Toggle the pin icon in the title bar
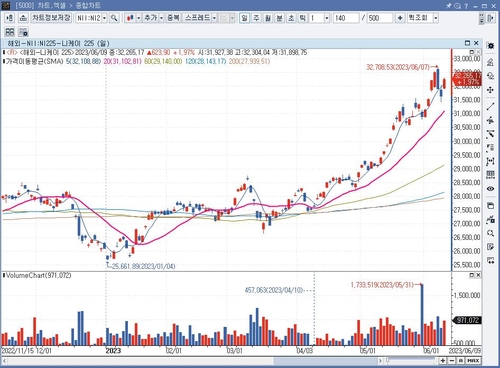The height and width of the screenshot is (368, 500). 449,6
